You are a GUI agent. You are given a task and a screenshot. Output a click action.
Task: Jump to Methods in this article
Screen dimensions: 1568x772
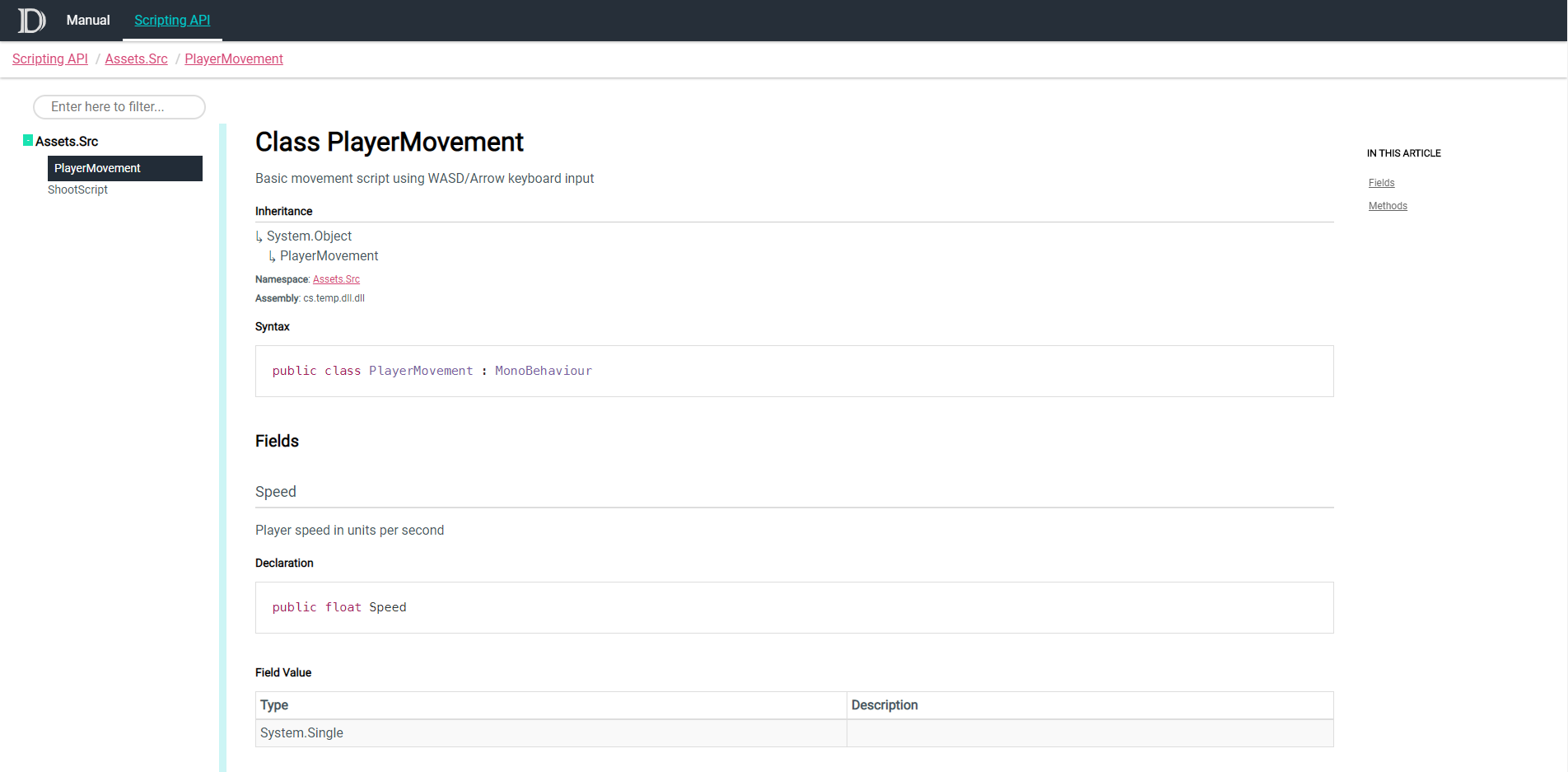tap(1388, 206)
